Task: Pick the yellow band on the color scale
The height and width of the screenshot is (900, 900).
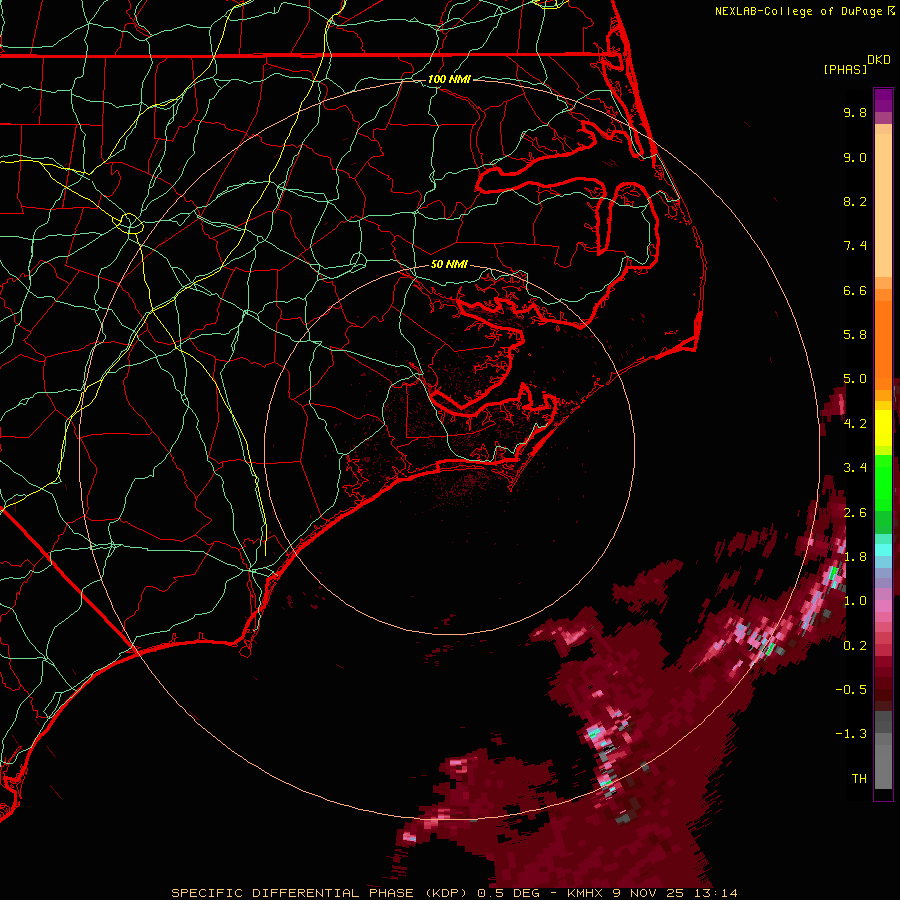Action: coord(883,428)
